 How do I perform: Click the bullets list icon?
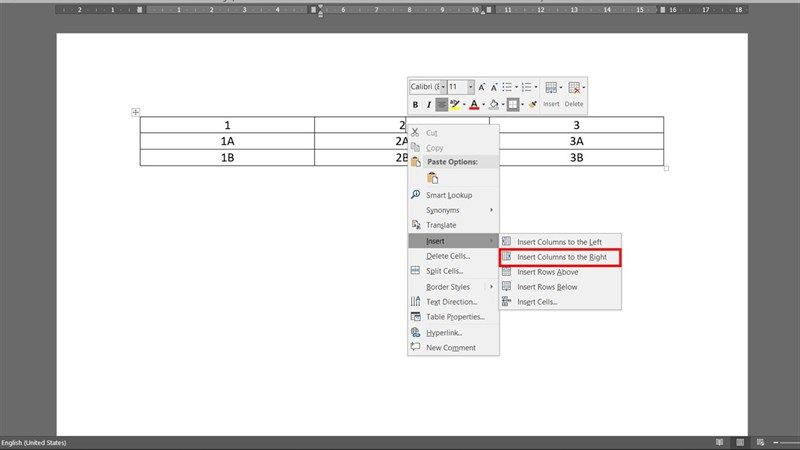[507, 88]
